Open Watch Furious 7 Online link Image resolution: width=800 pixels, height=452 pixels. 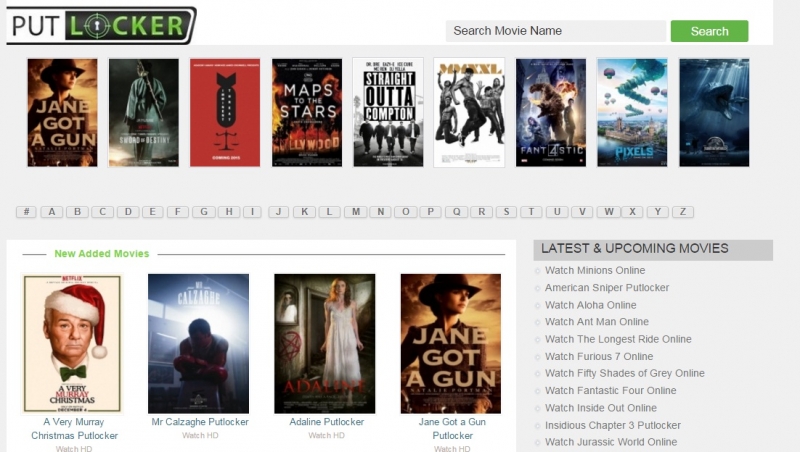click(598, 357)
